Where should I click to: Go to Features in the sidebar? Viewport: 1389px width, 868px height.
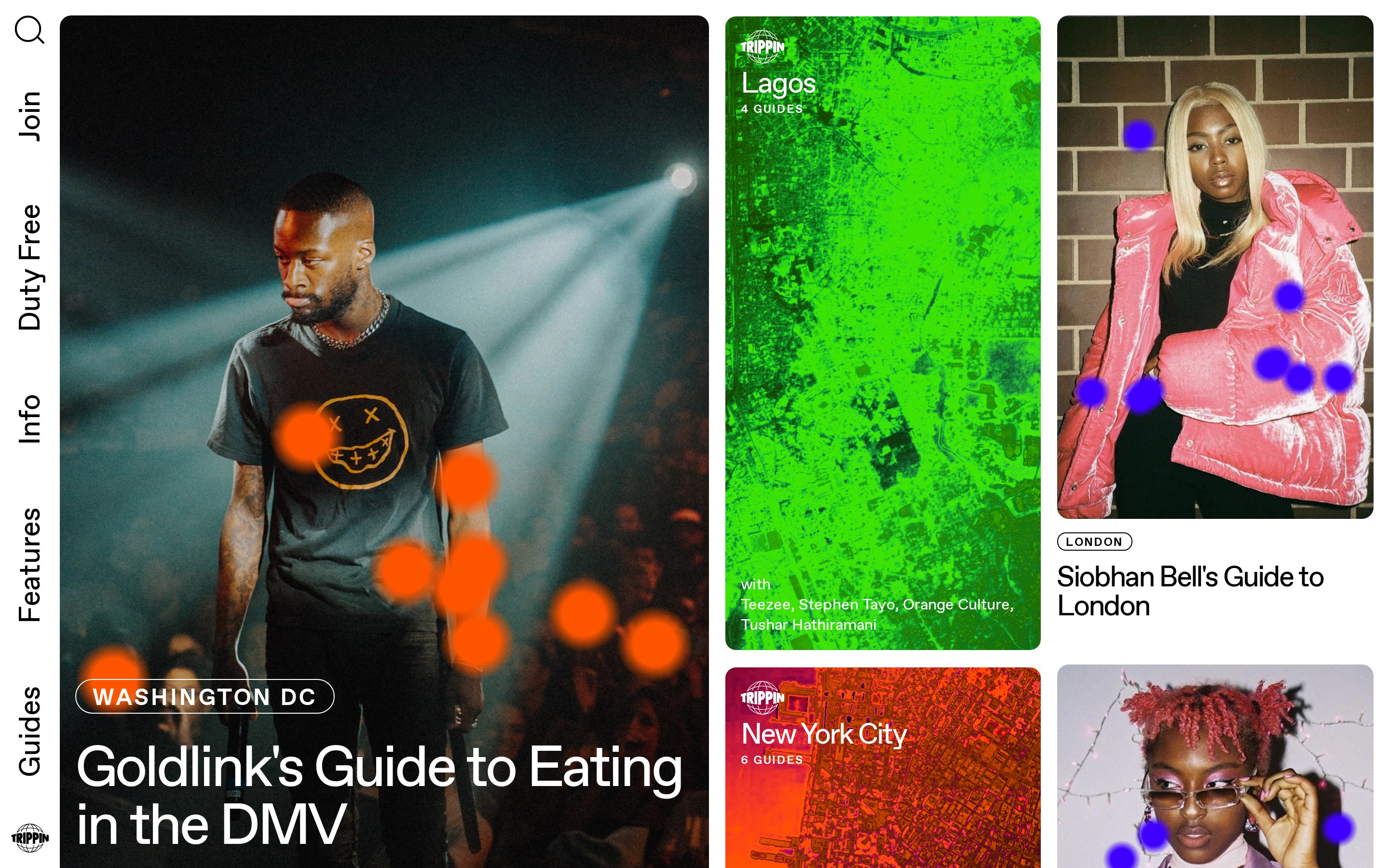pos(30,564)
